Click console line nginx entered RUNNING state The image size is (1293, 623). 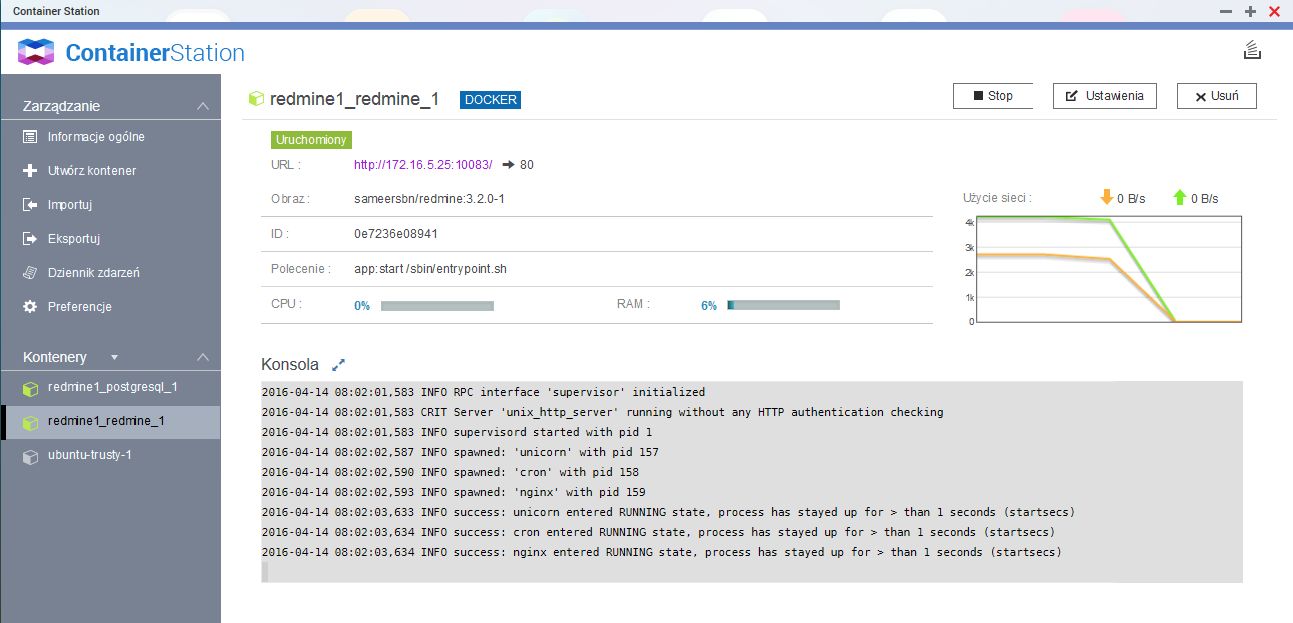(661, 552)
